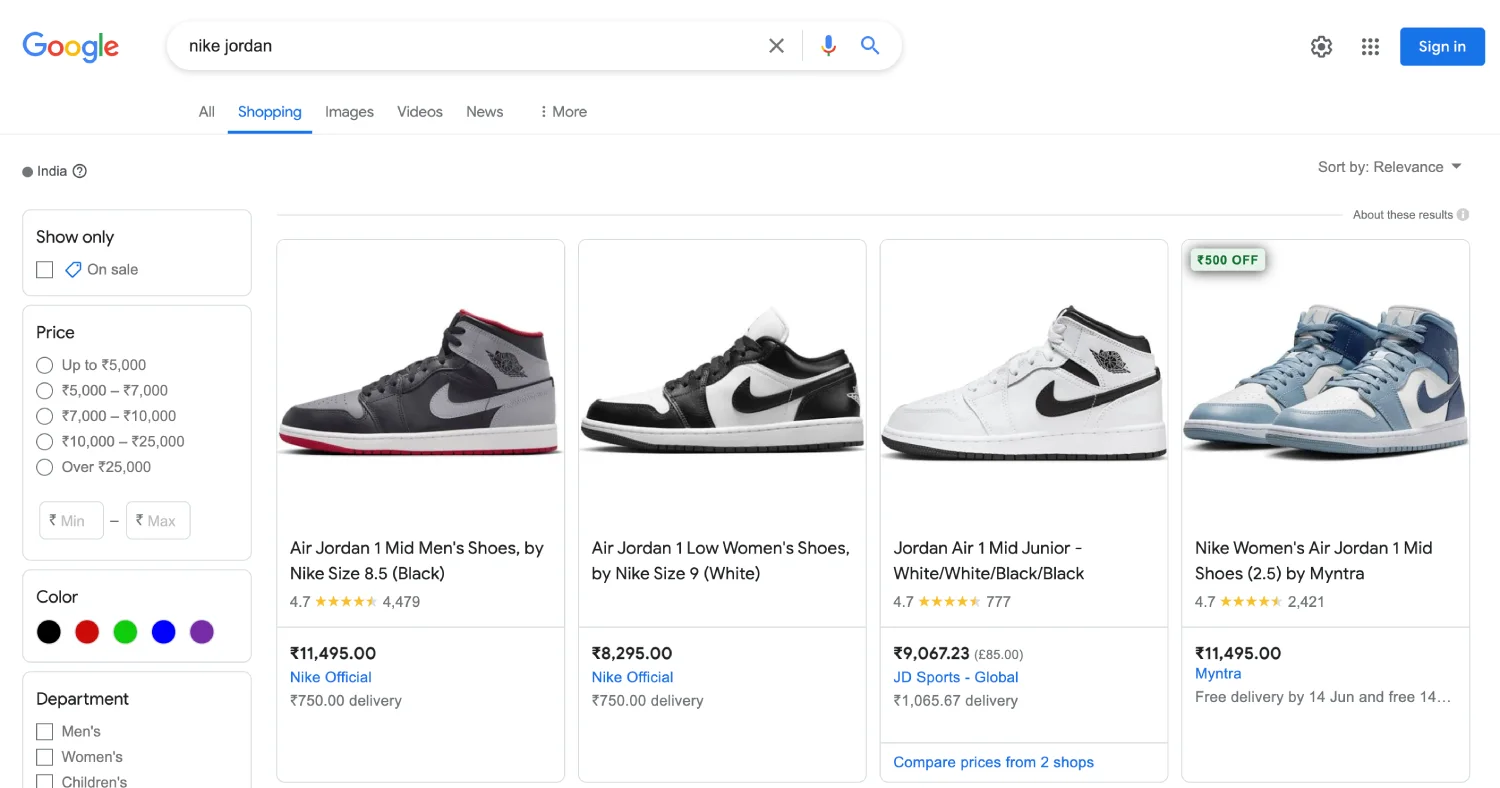Open the Google apps grid
Viewport: 1500px width, 788px height.
(x=1370, y=47)
